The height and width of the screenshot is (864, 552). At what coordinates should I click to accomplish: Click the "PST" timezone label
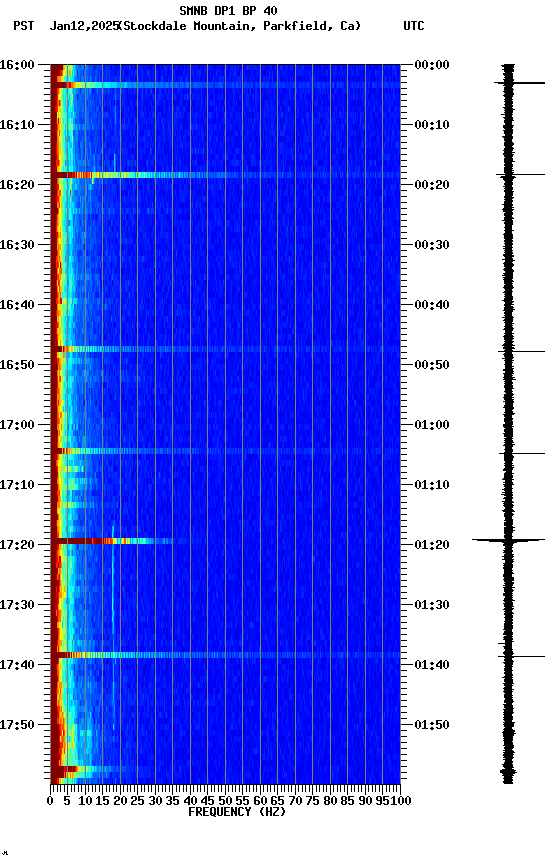tap(23, 26)
